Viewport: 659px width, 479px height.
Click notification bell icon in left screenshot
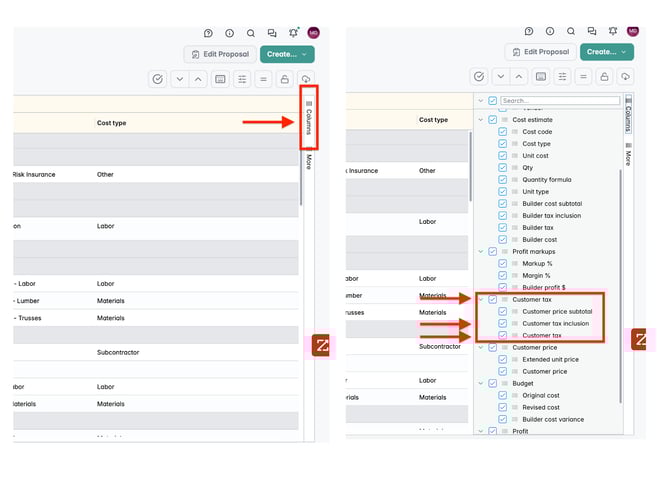click(x=293, y=33)
